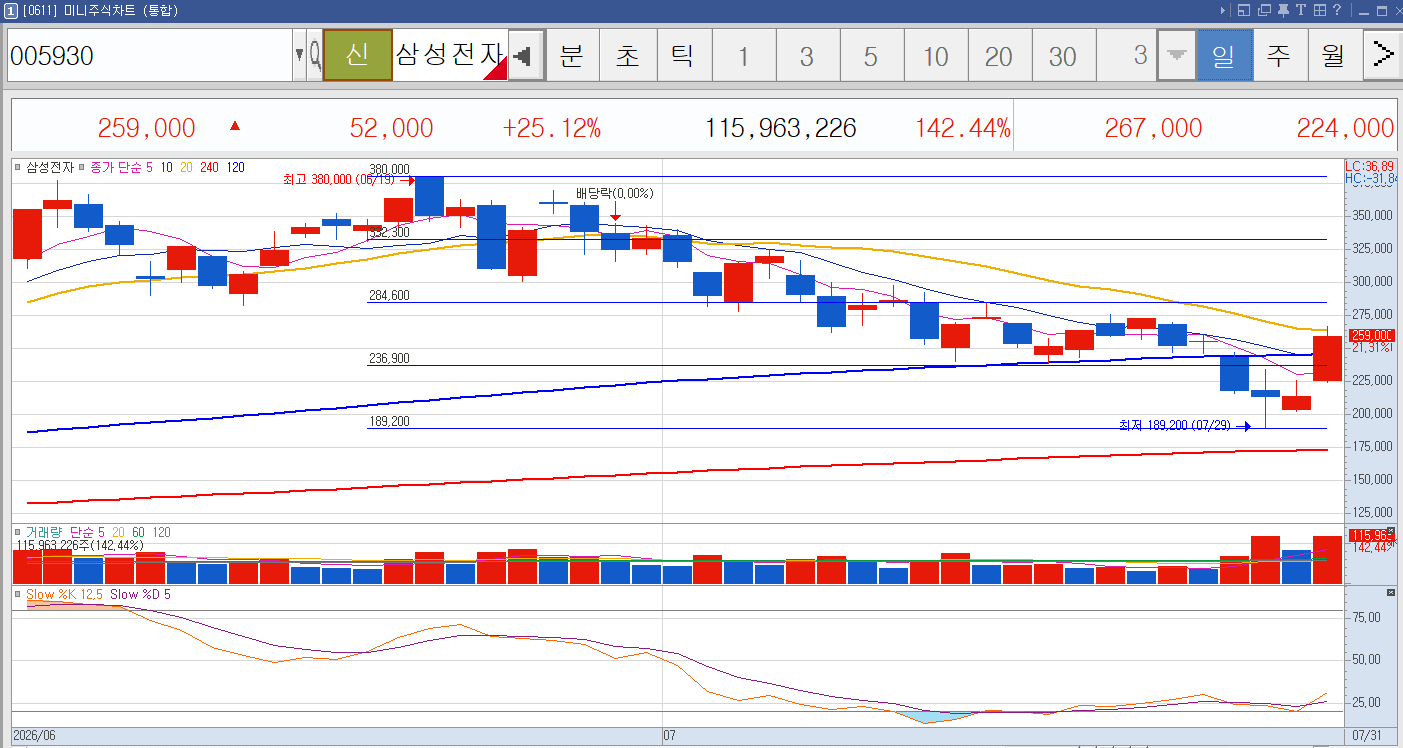Select the 일 (daily) chart tab
Image resolution: width=1403 pixels, height=748 pixels.
[1225, 55]
